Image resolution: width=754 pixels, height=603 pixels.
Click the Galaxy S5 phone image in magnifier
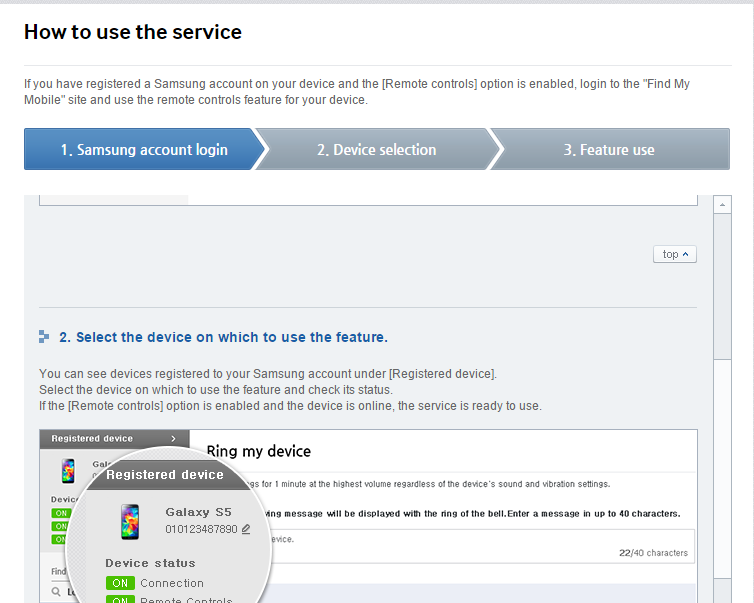[130, 522]
